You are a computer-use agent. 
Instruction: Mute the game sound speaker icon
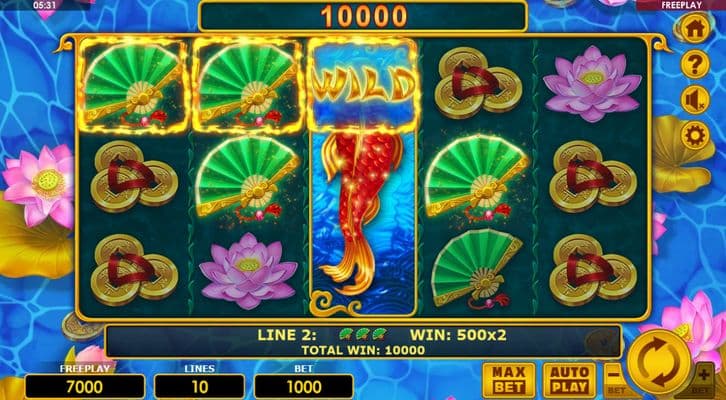click(x=695, y=100)
